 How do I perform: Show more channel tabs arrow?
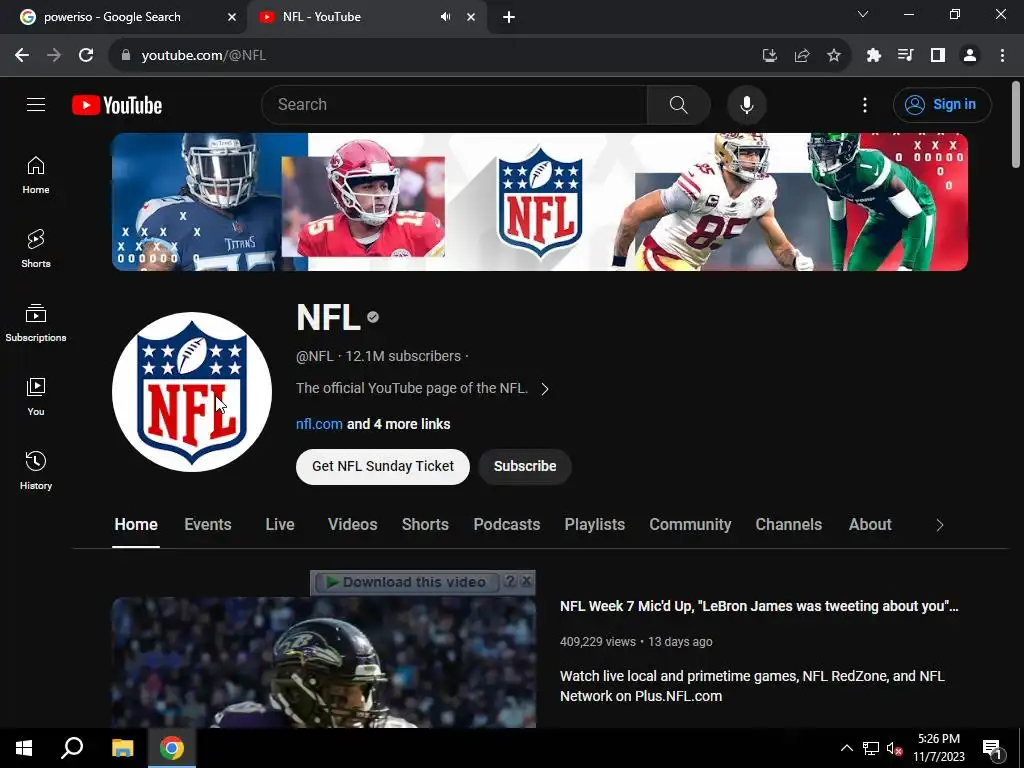coord(940,525)
